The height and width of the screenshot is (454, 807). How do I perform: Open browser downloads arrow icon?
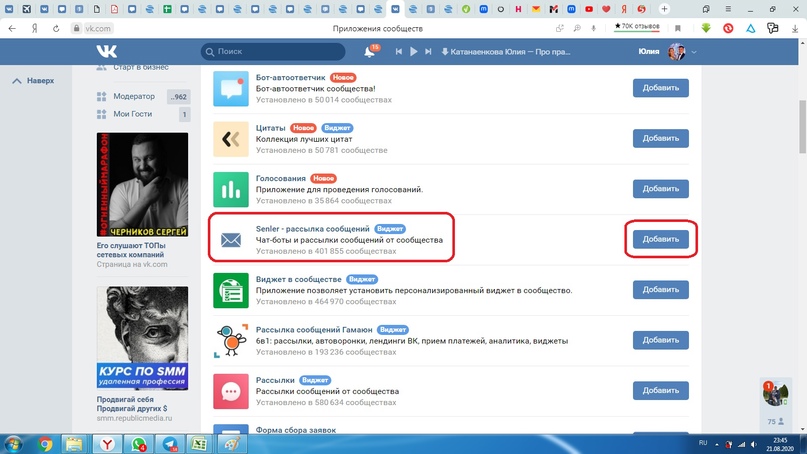click(x=795, y=29)
